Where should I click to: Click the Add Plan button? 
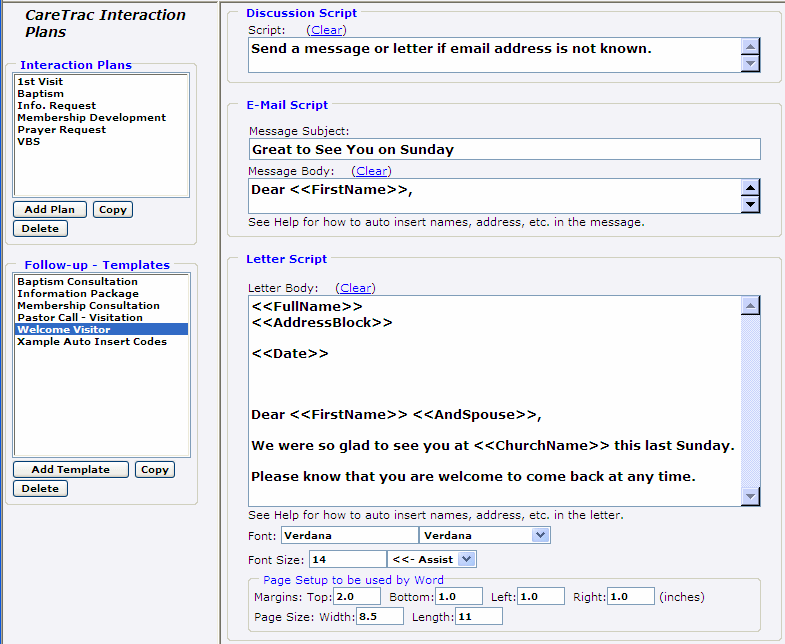(50, 209)
